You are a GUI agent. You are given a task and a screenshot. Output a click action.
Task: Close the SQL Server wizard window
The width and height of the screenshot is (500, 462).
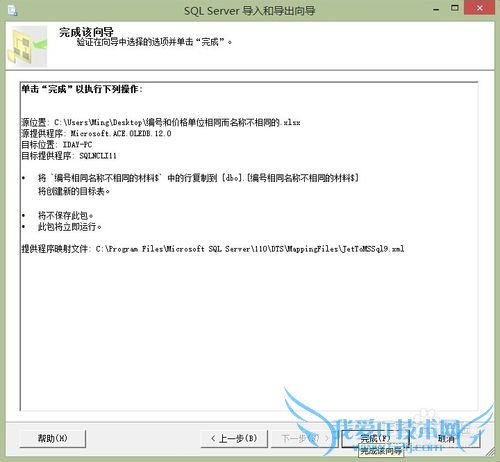(x=479, y=8)
